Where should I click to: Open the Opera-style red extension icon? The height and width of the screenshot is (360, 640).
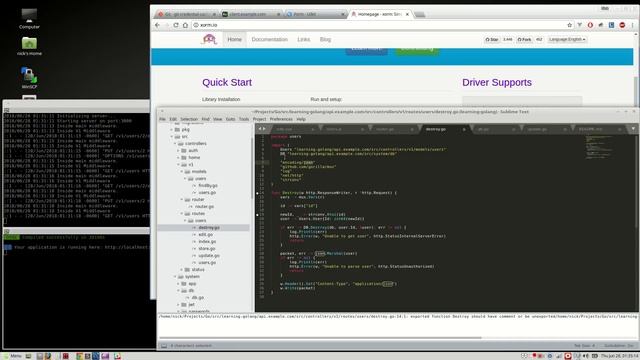point(590,25)
